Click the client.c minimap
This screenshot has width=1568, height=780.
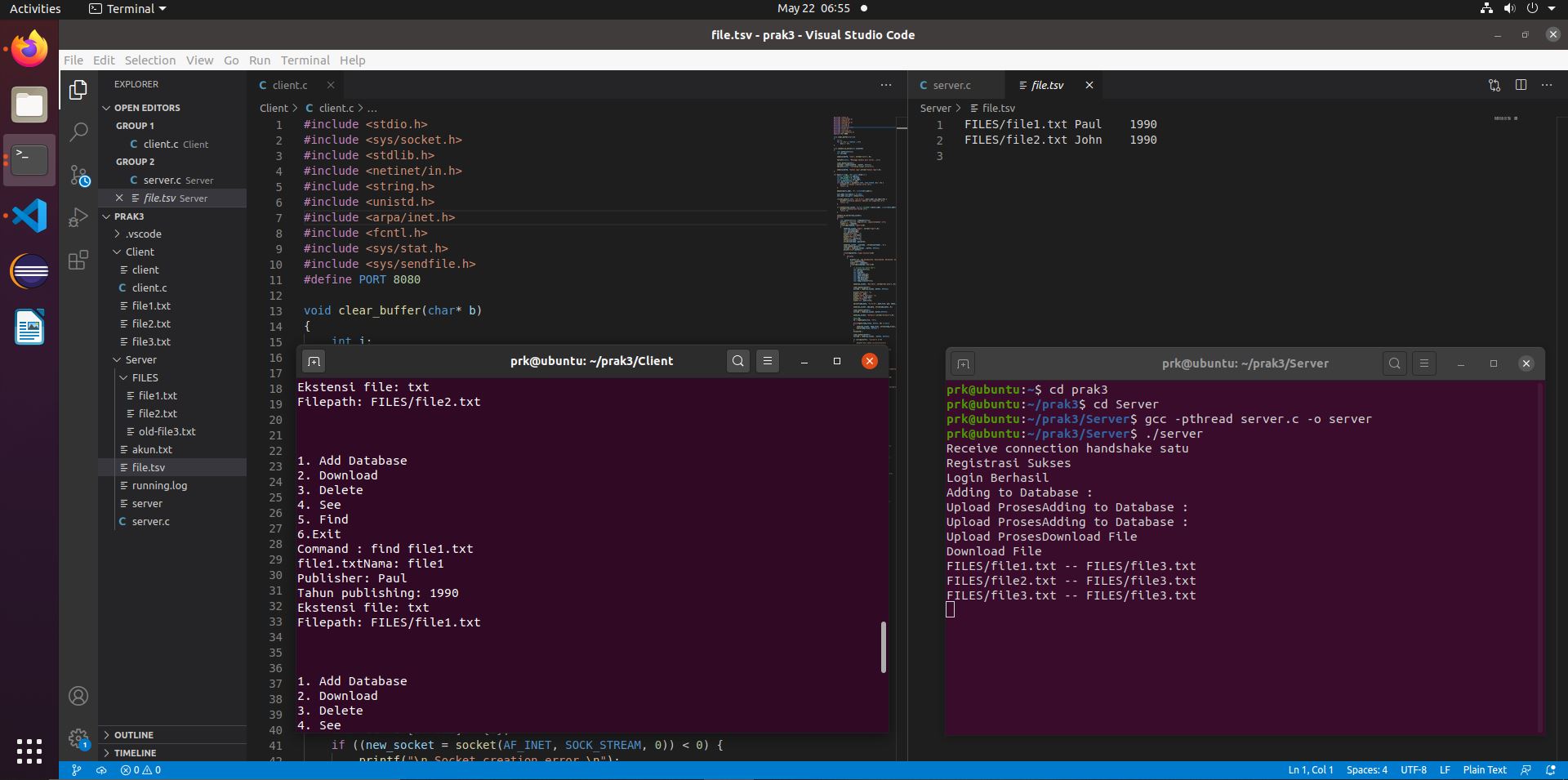click(x=864, y=229)
